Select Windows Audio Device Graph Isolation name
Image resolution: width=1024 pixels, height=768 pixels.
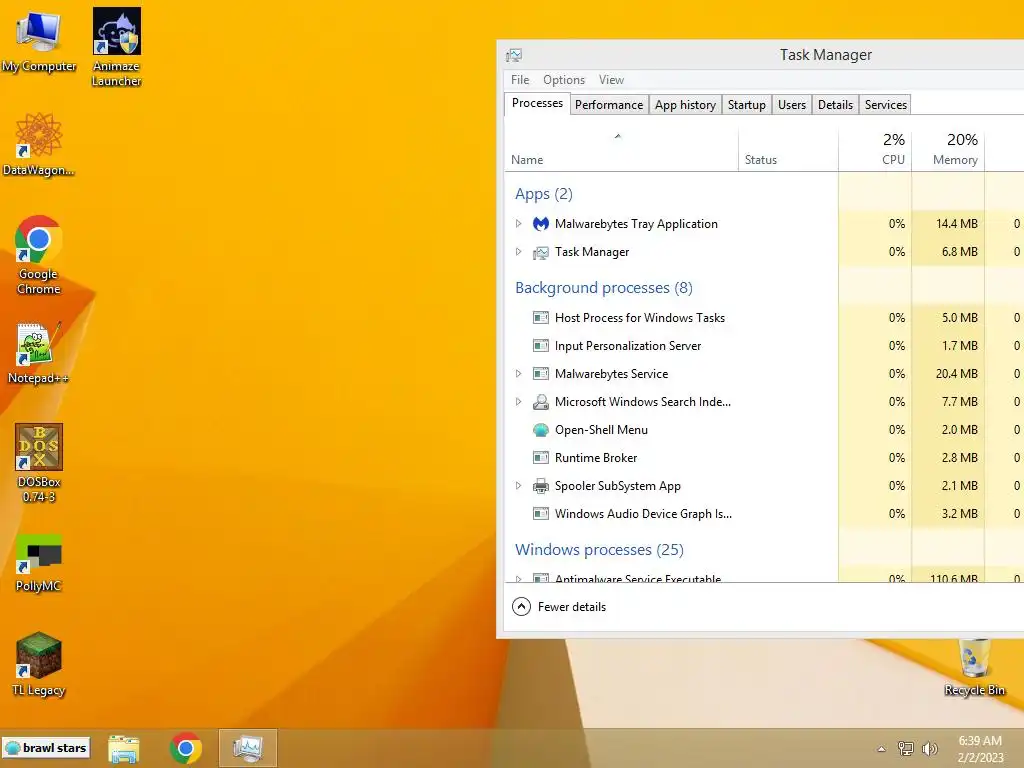(643, 514)
